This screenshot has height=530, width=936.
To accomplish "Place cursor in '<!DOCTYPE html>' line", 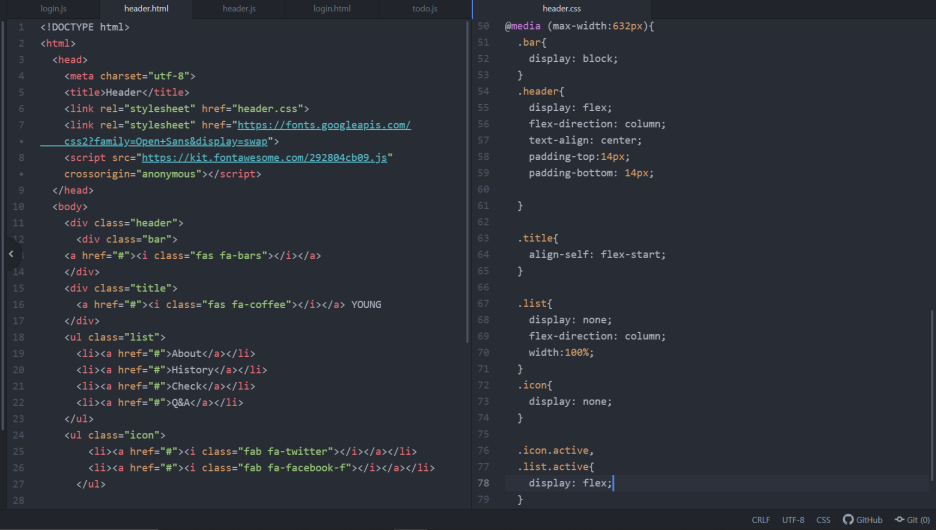I will [85, 27].
